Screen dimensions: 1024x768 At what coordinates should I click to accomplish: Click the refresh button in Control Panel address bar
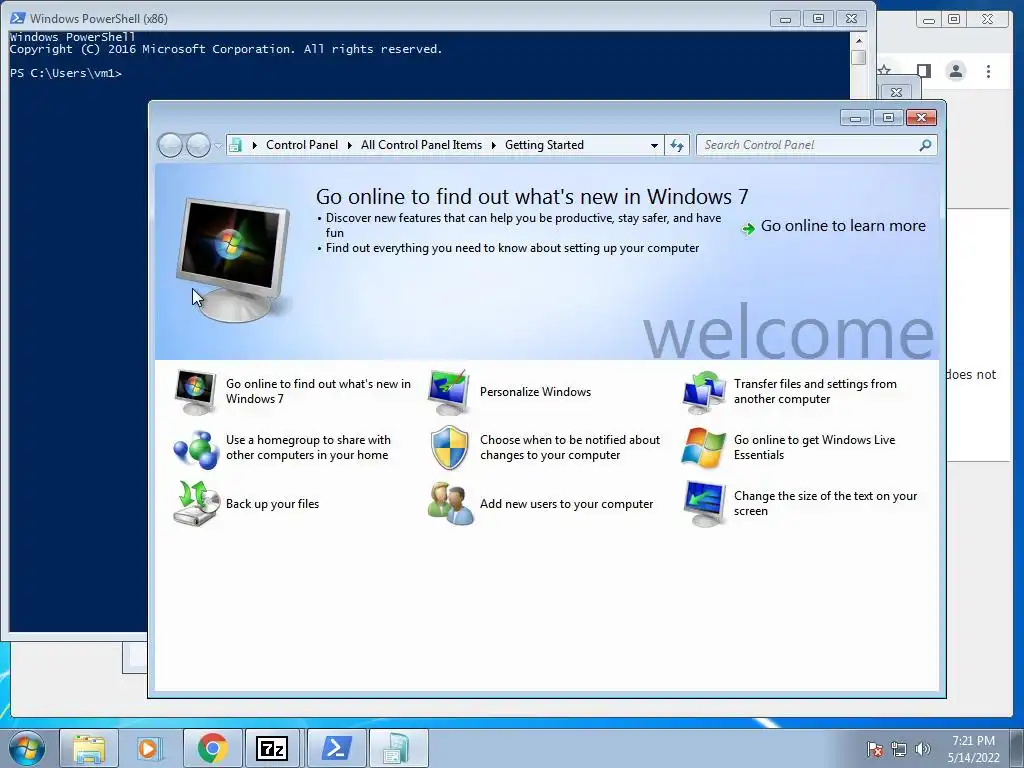point(677,145)
